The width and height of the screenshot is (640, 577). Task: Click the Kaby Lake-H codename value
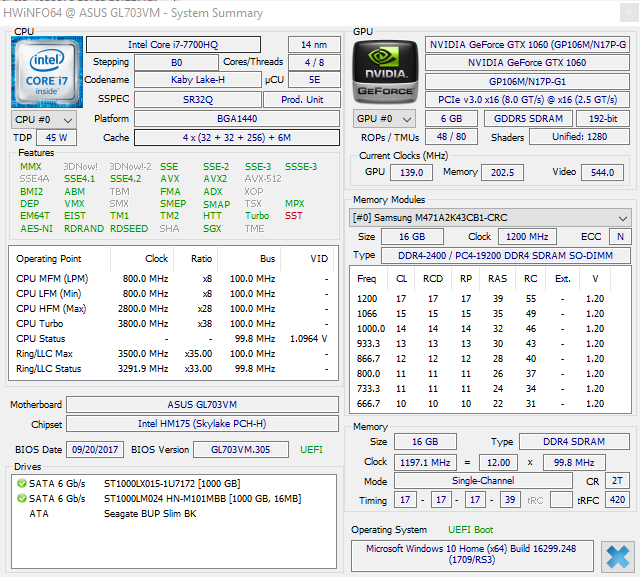(198, 80)
